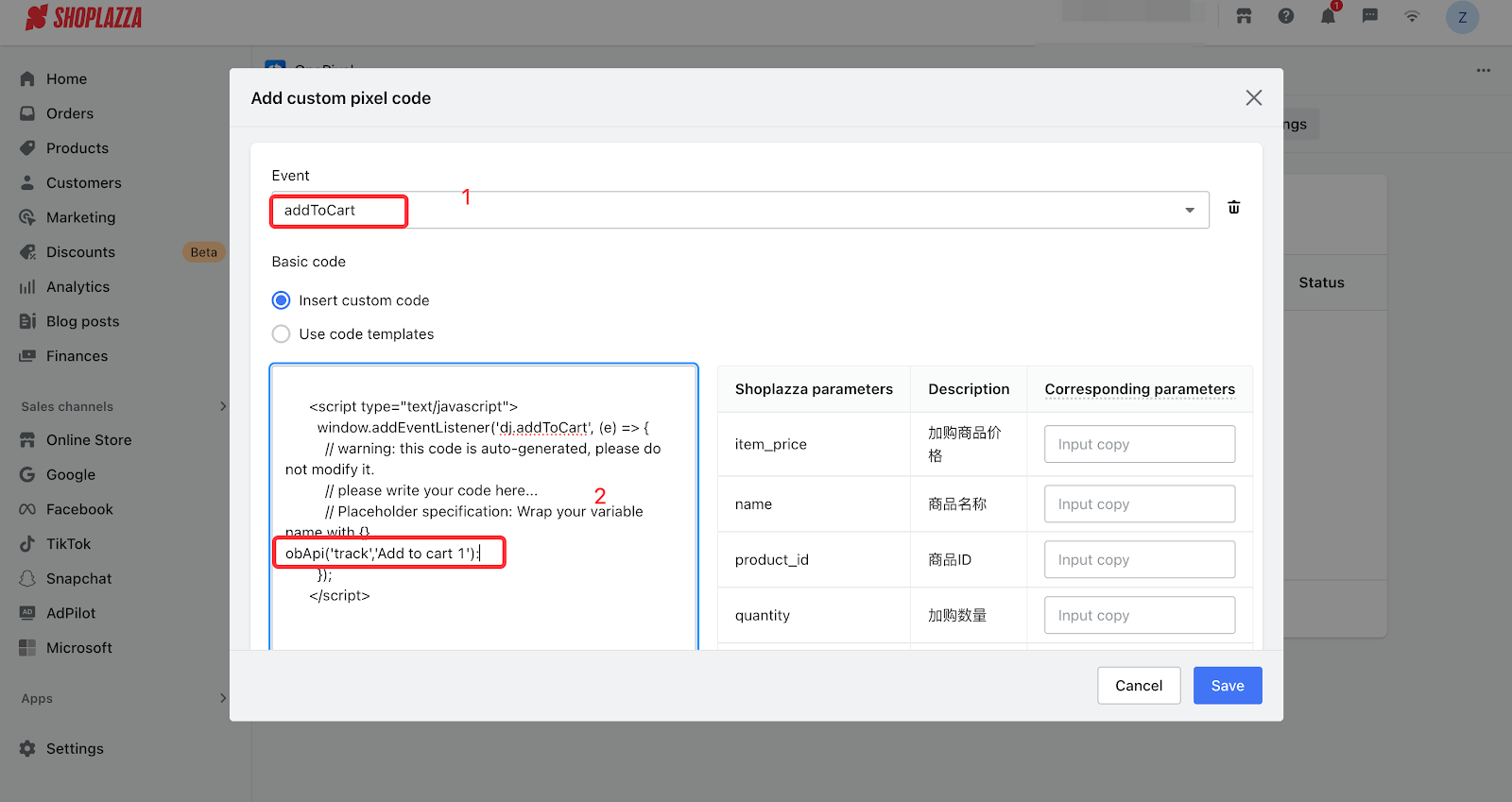This screenshot has height=802, width=1512.
Task: Open the chat messages icon
Action: [1369, 16]
